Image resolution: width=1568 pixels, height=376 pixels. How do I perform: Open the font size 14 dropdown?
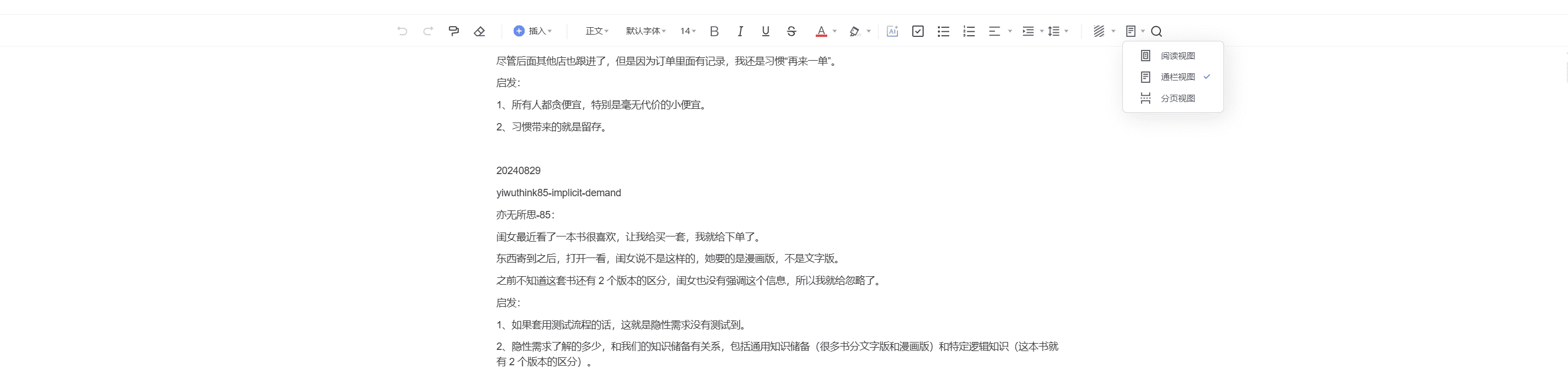pyautogui.click(x=689, y=31)
